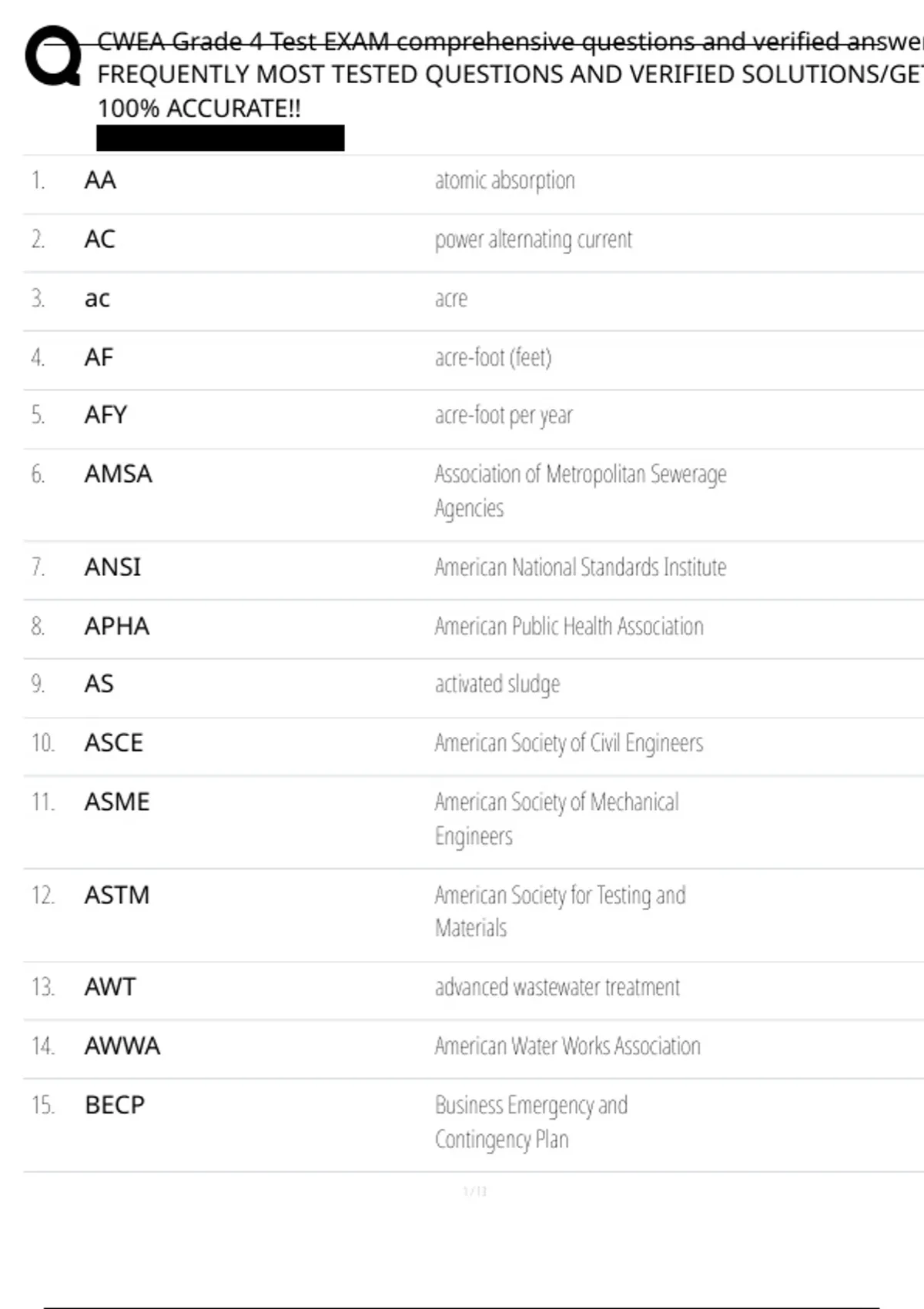Click the Q logo icon
The width and height of the screenshot is (924, 1309).
pos(52,55)
